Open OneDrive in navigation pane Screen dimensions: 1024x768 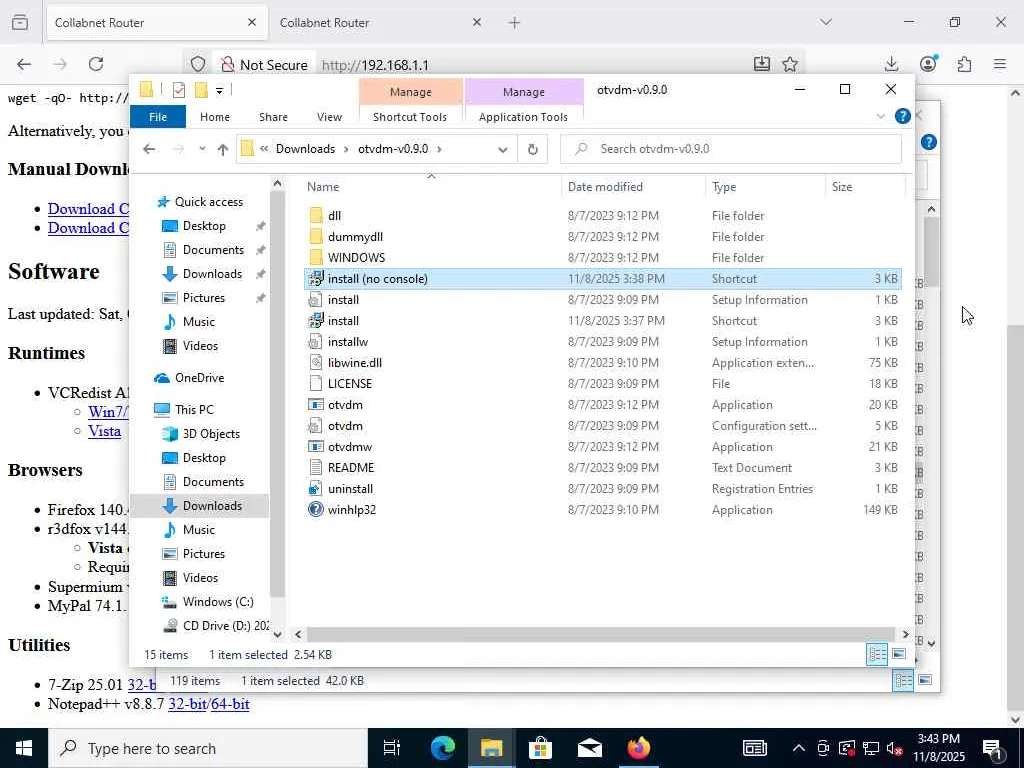tap(199, 377)
